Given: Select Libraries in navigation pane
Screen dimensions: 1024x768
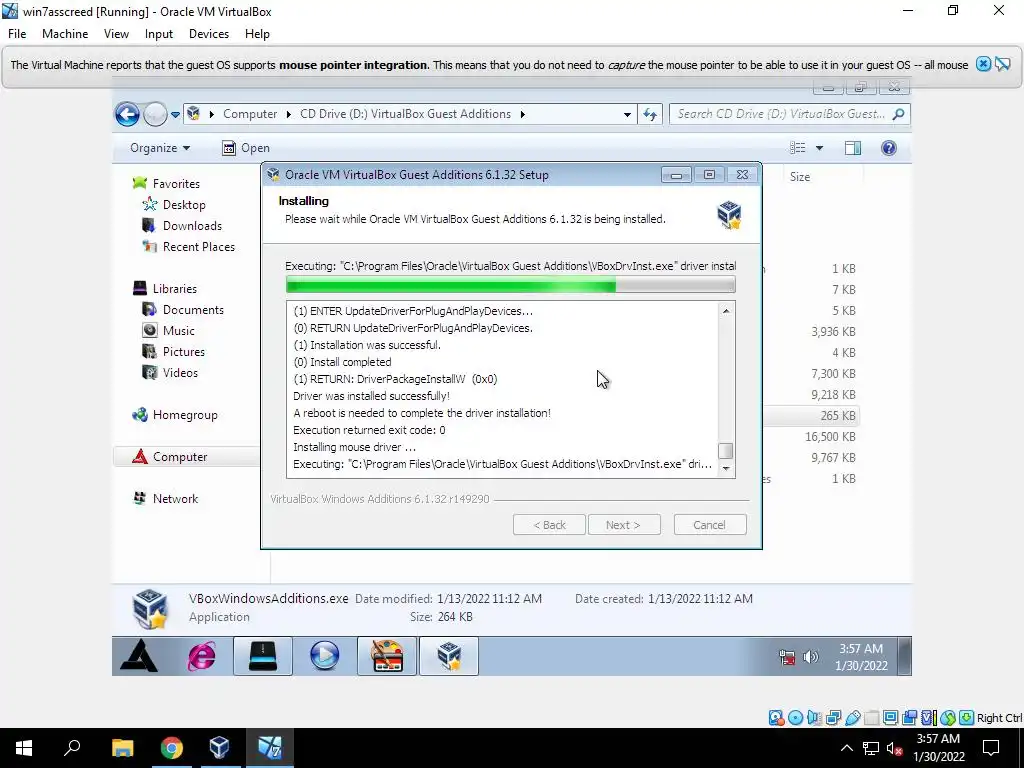Looking at the screenshot, I should [174, 288].
